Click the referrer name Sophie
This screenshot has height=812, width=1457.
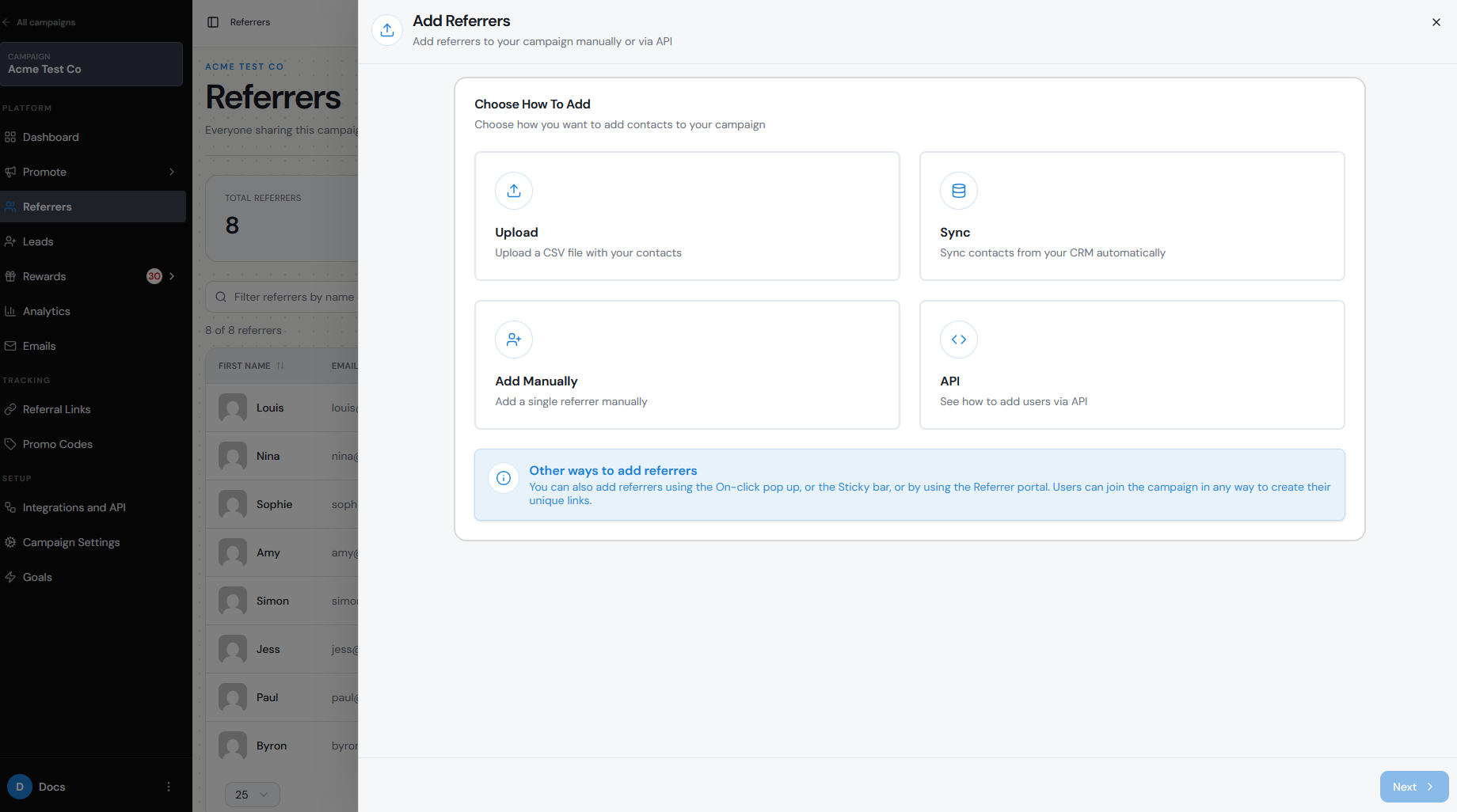click(x=274, y=504)
